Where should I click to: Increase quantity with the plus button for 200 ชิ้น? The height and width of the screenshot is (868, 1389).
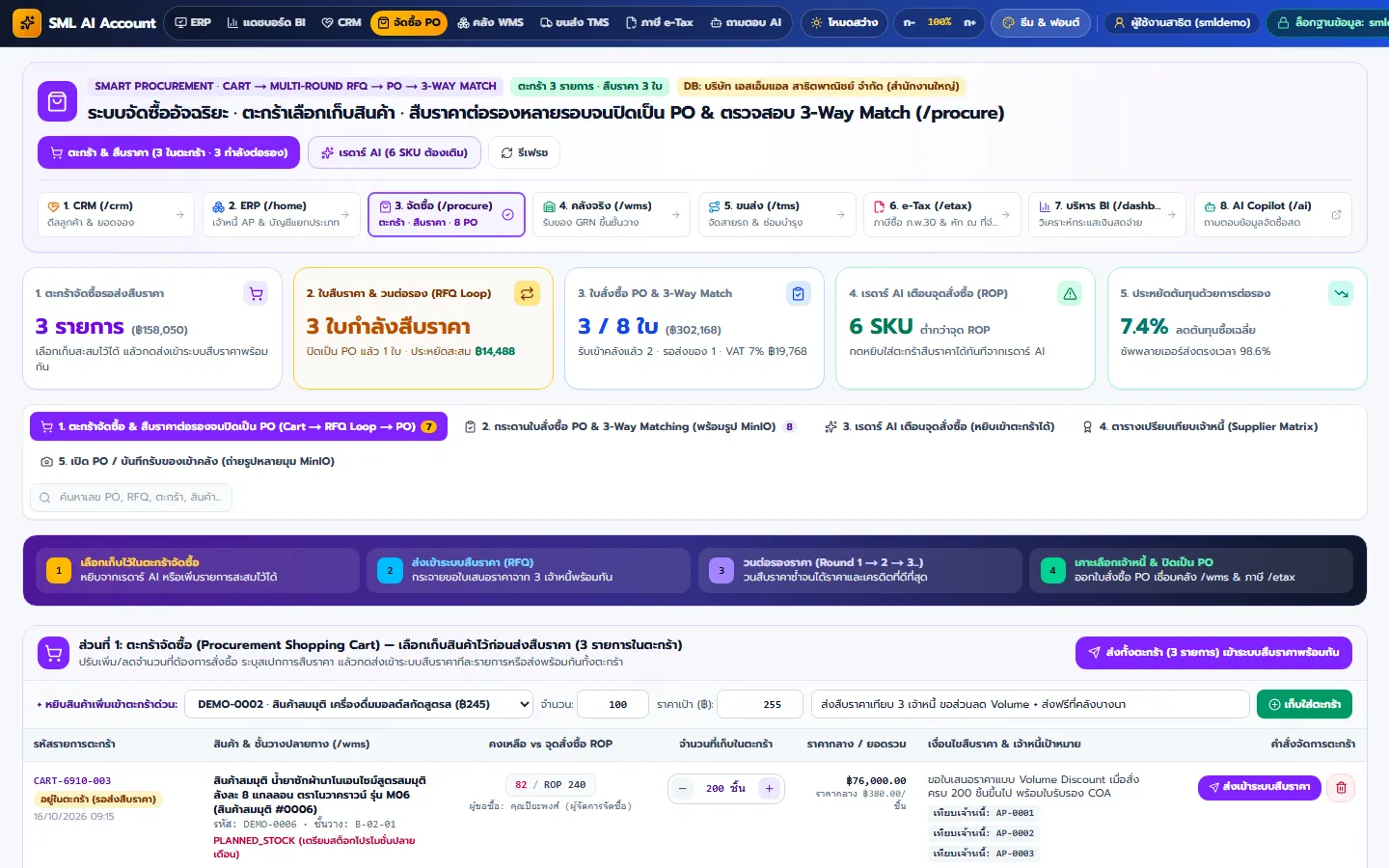tap(769, 789)
